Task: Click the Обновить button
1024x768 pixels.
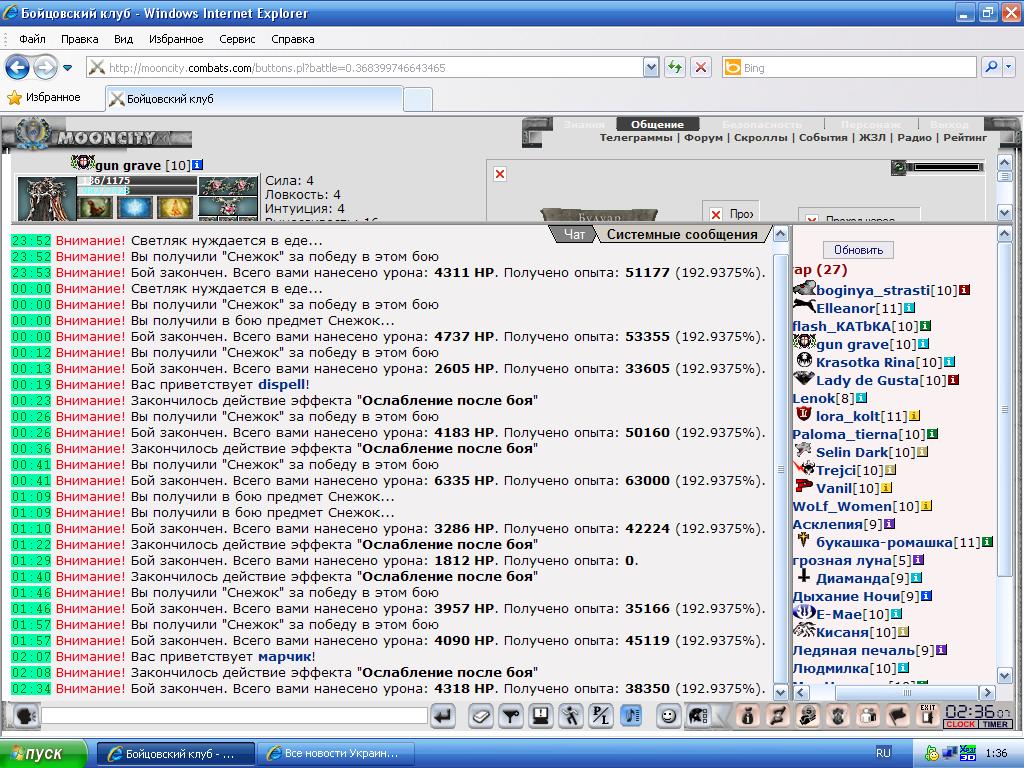Action: tap(858, 250)
